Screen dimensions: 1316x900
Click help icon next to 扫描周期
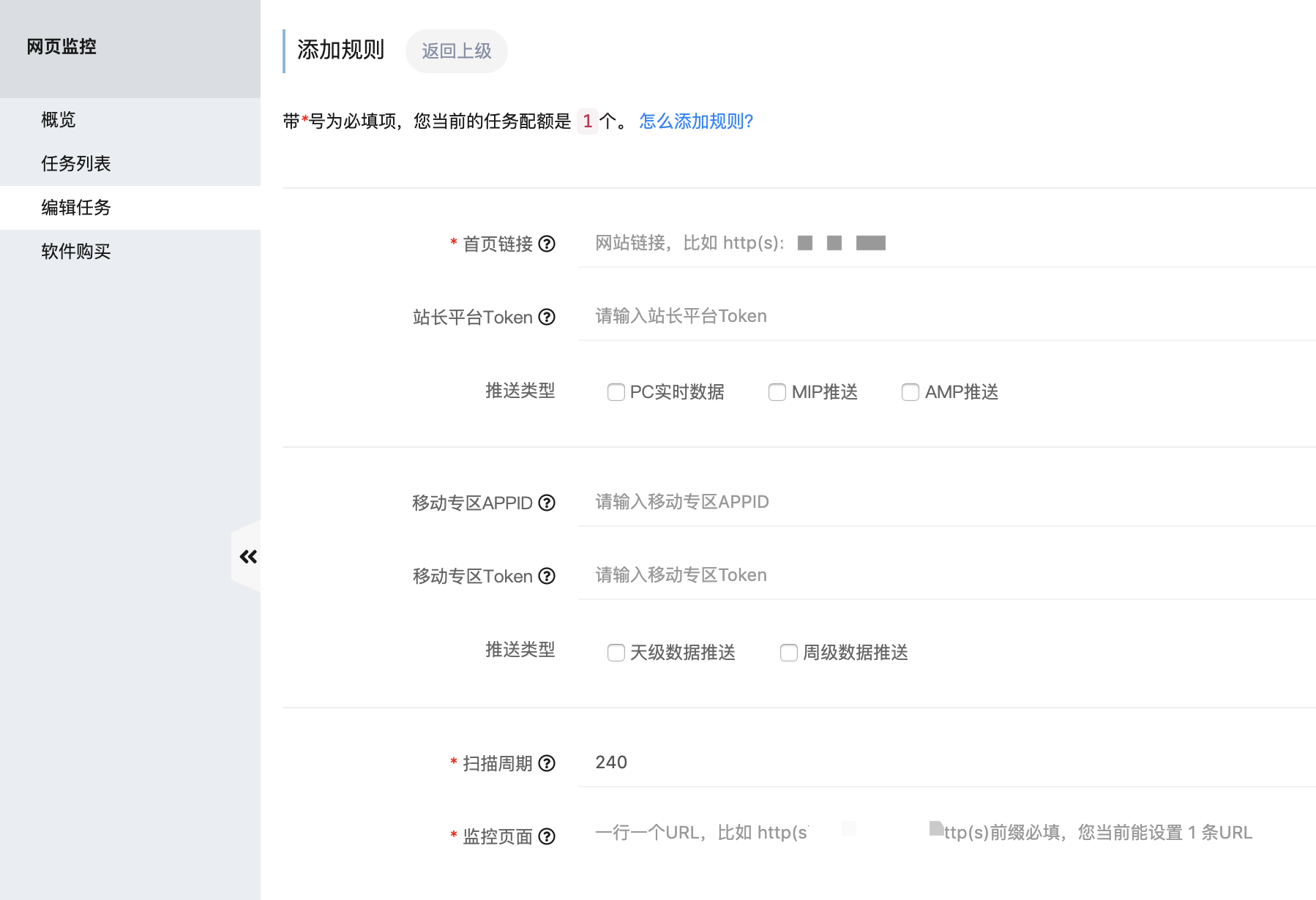coord(547,763)
